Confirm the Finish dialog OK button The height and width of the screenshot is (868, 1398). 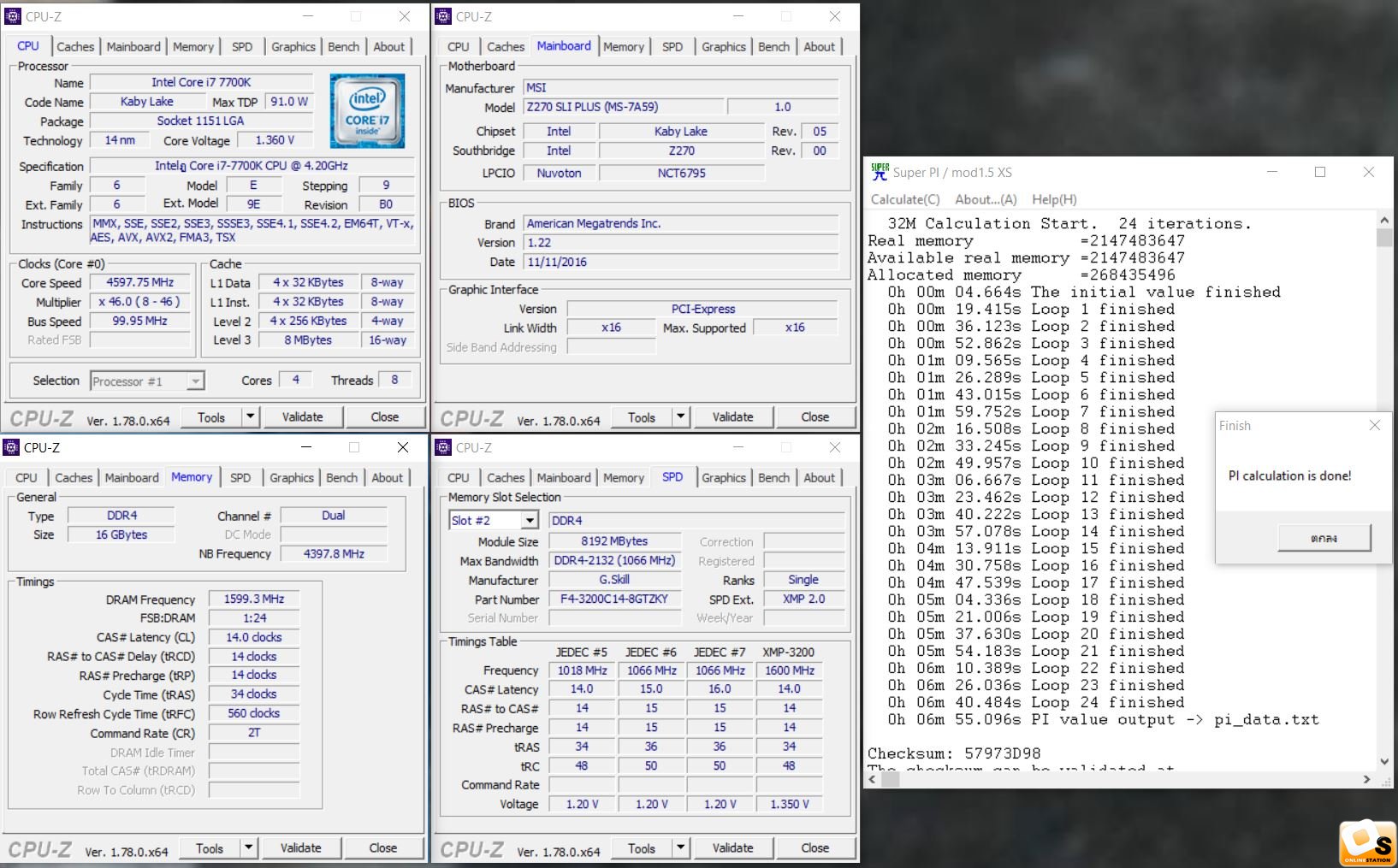[1324, 538]
